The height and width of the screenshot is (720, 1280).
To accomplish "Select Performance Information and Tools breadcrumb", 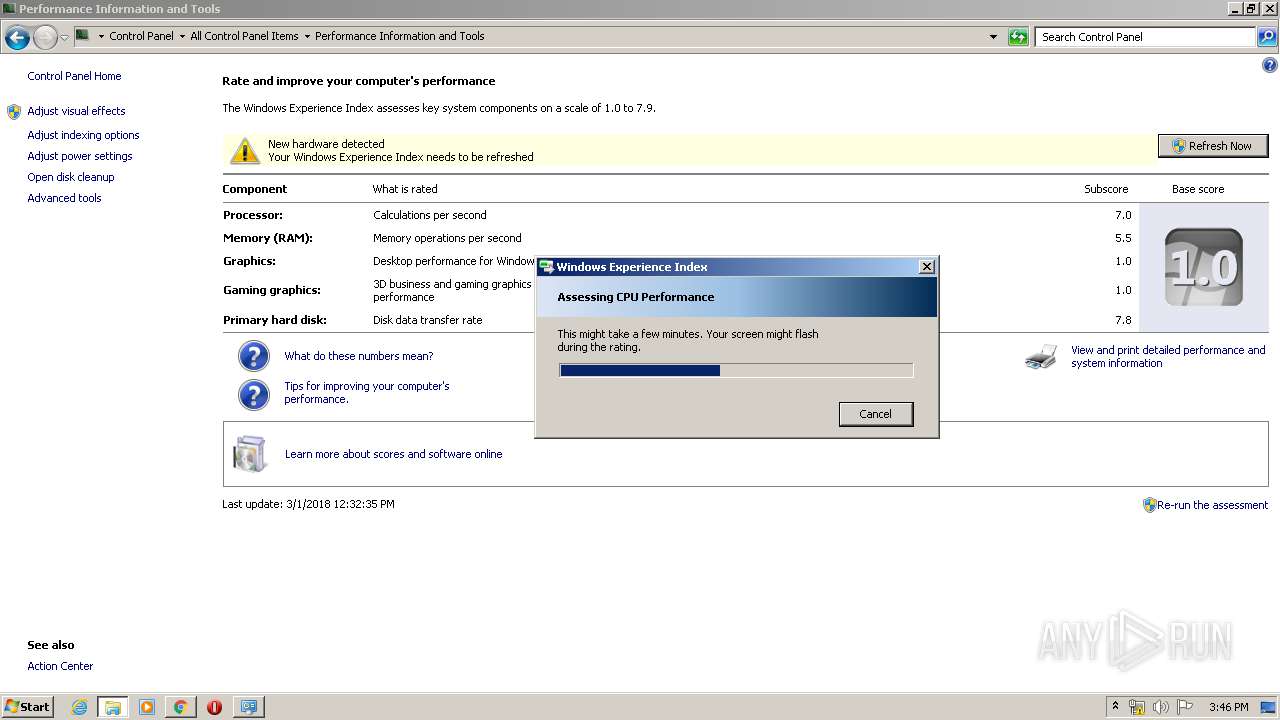I will click(x=399, y=36).
